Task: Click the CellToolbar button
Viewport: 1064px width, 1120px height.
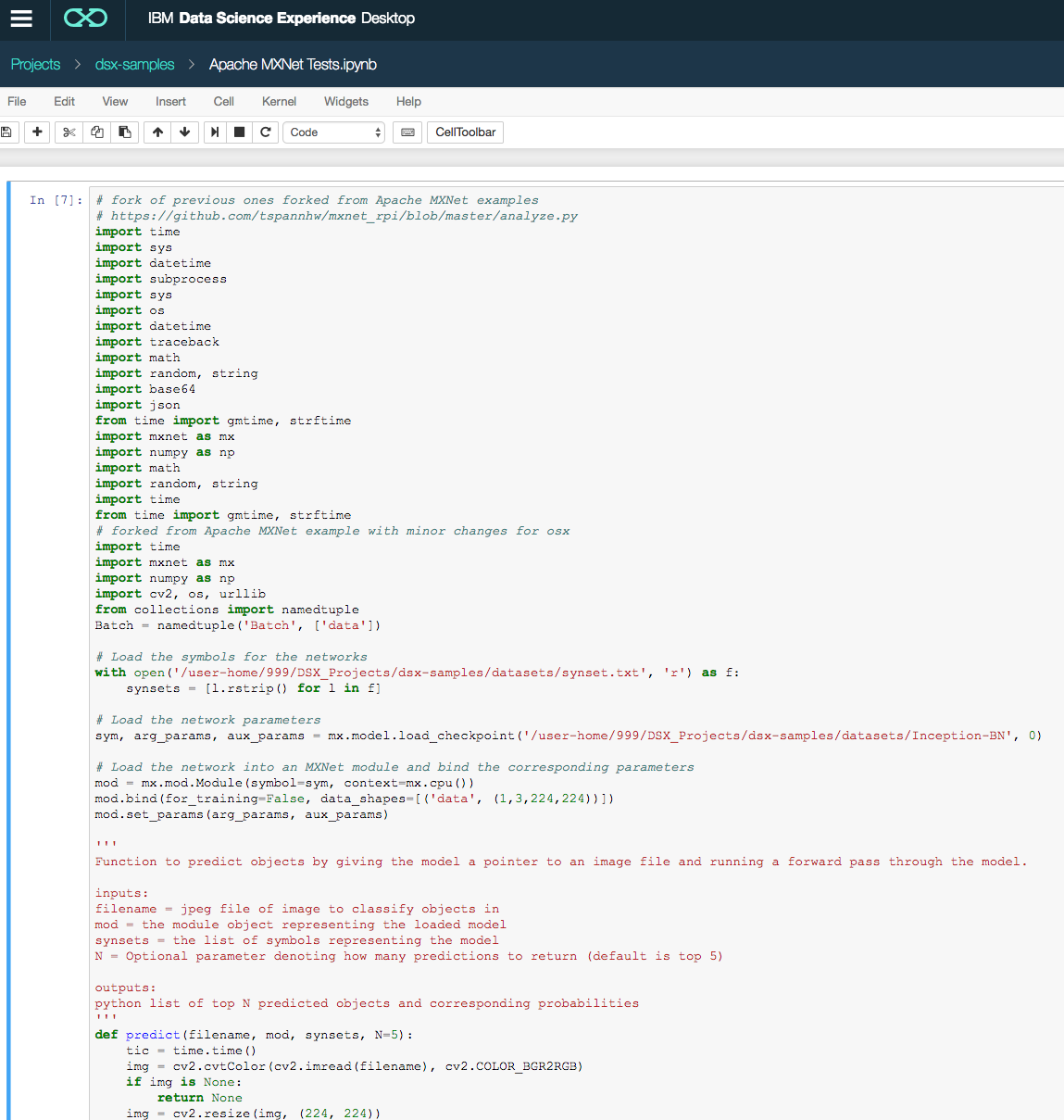Action: tap(465, 132)
